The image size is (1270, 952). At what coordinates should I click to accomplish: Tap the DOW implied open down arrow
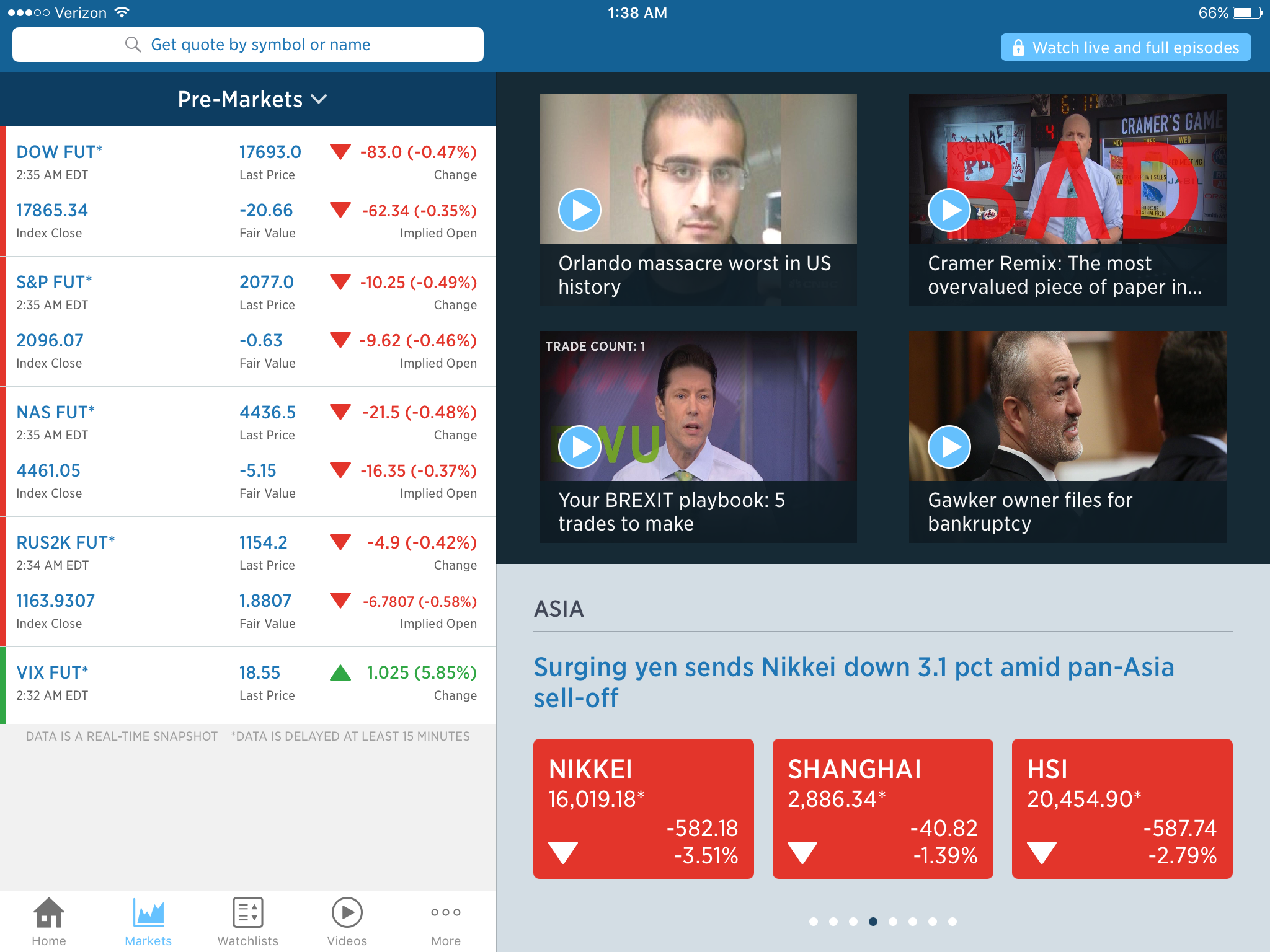pos(340,210)
